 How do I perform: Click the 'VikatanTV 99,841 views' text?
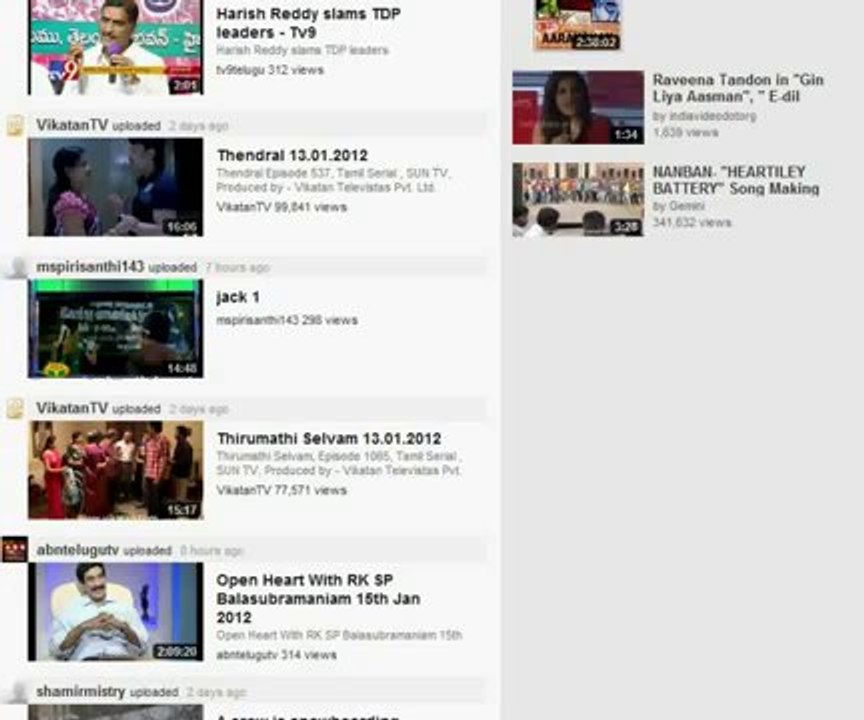pos(281,207)
